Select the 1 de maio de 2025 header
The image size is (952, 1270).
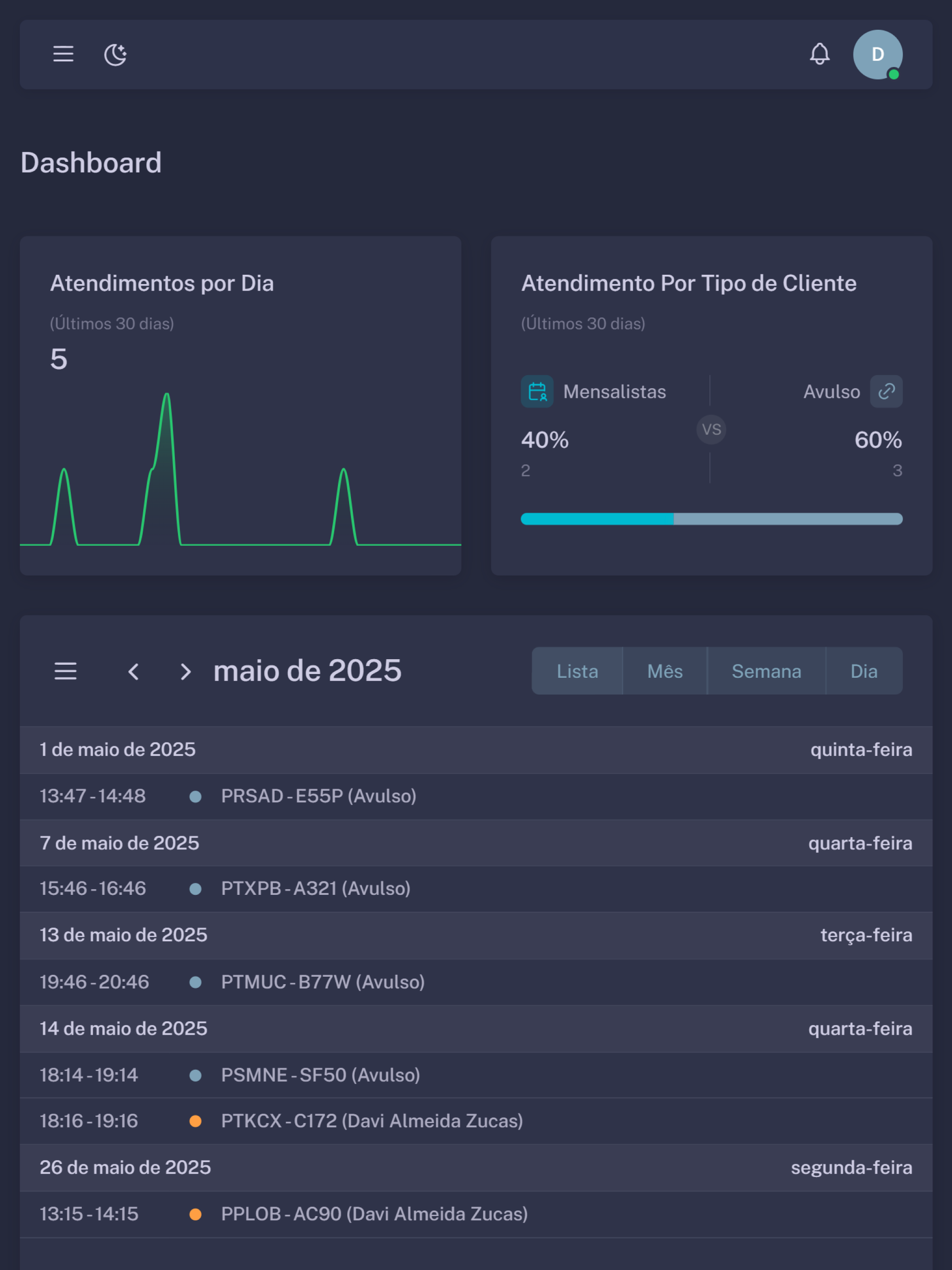pos(476,750)
